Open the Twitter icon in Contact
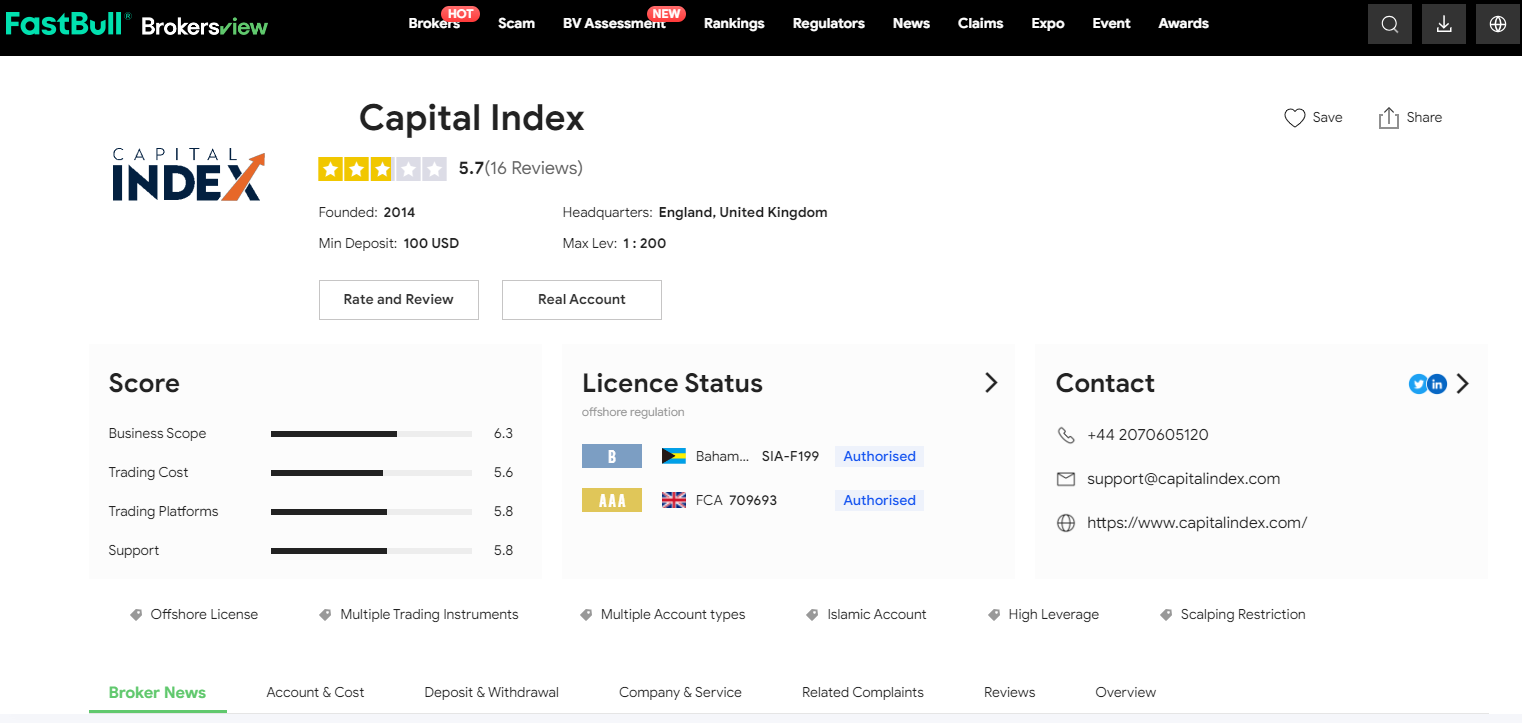Viewport: 1522px width, 723px height. pyautogui.click(x=1417, y=384)
